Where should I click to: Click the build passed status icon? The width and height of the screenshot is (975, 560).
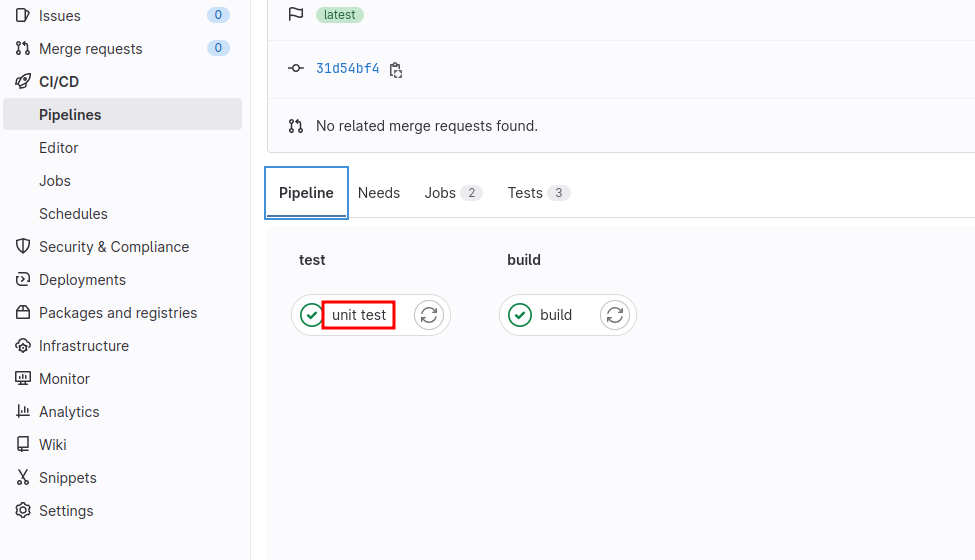point(520,315)
